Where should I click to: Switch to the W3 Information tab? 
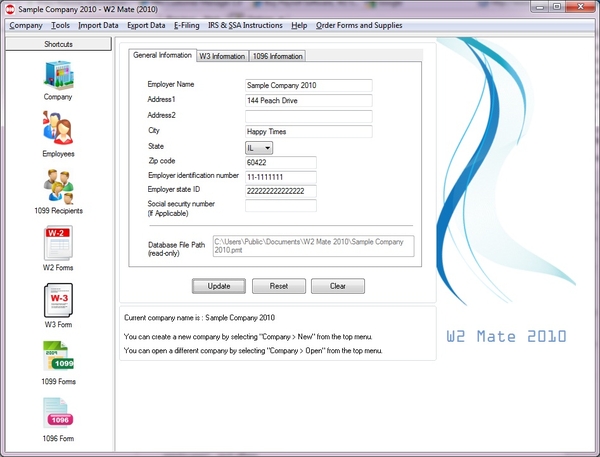click(x=221, y=56)
